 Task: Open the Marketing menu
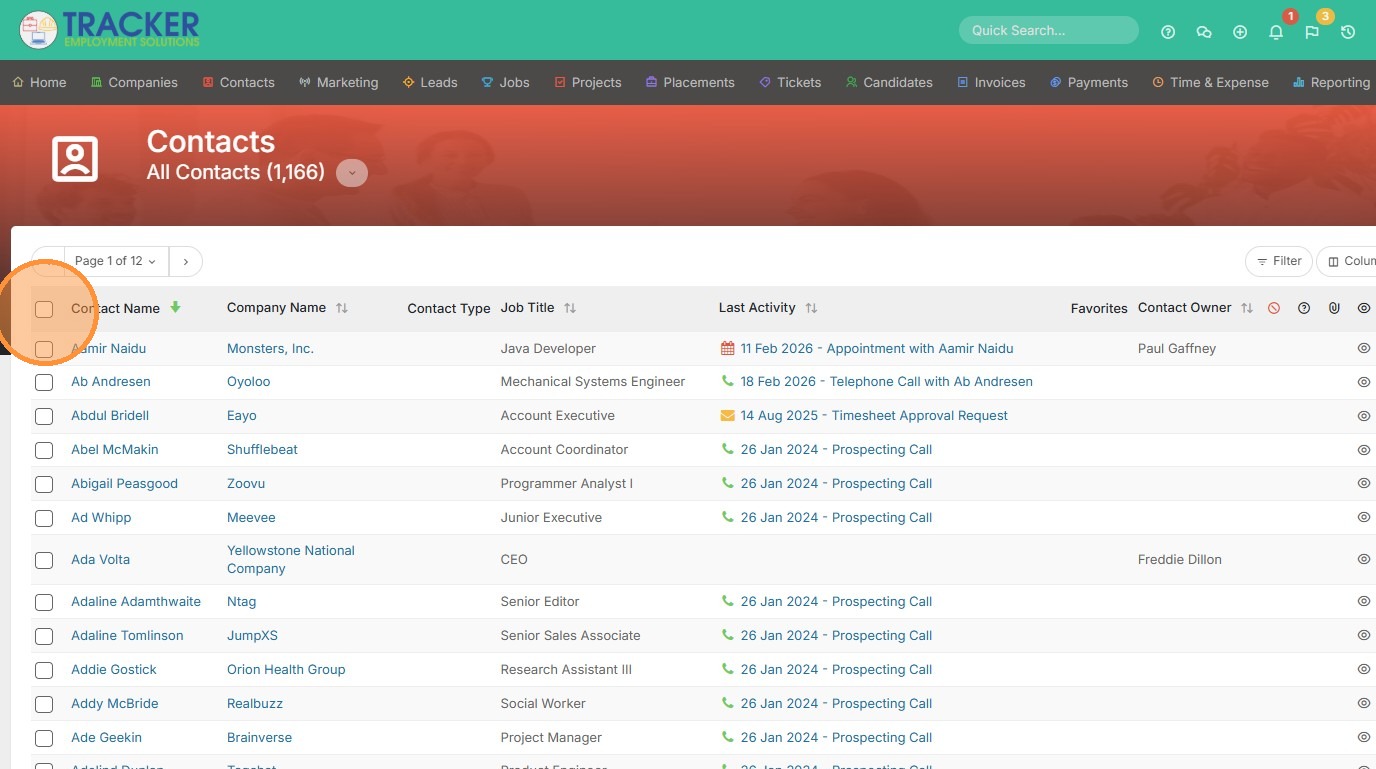pyautogui.click(x=339, y=82)
